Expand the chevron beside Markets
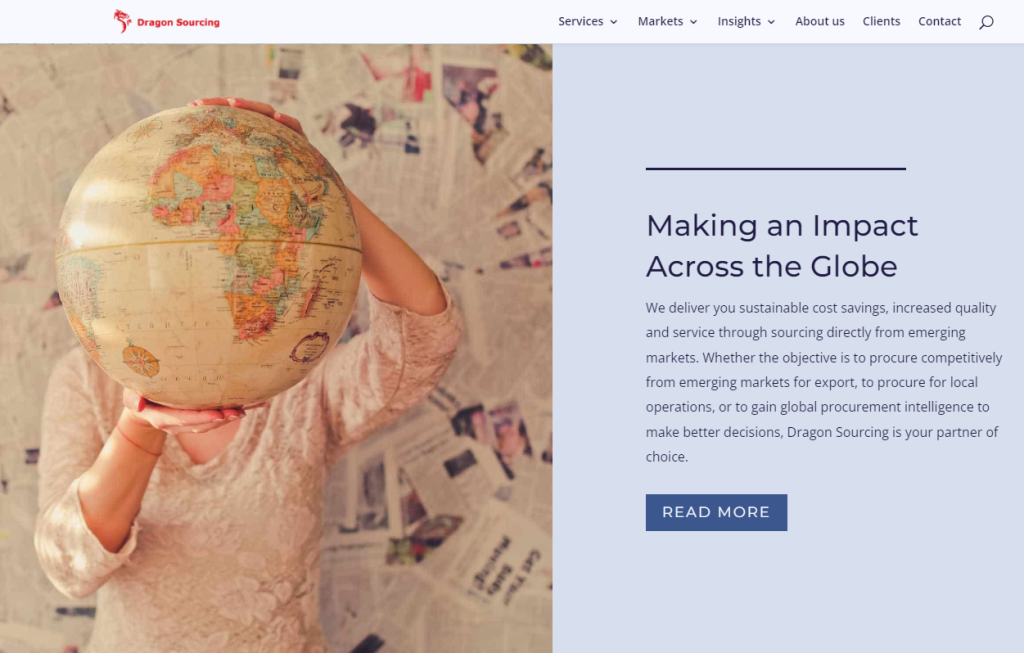 [x=694, y=22]
